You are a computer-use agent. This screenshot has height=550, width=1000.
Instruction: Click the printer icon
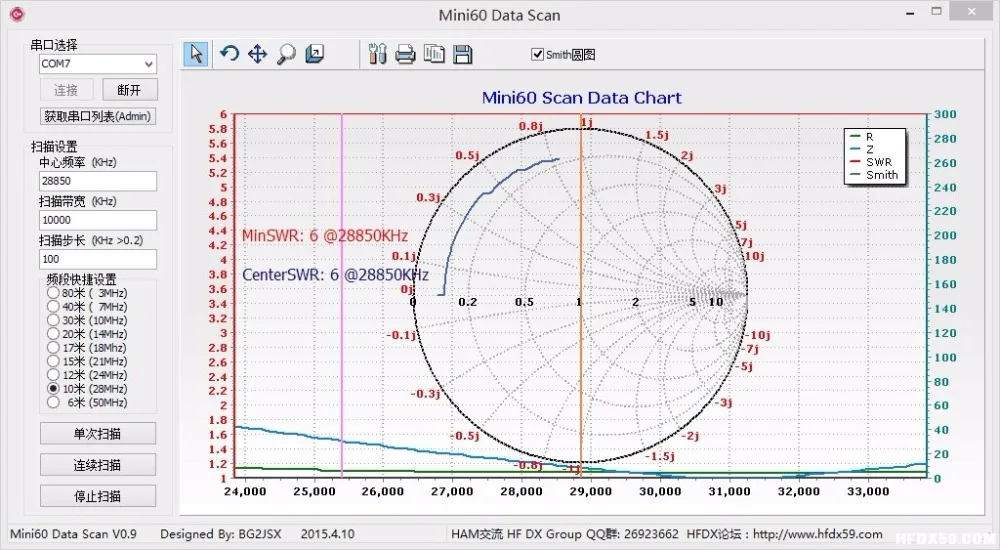coord(405,55)
